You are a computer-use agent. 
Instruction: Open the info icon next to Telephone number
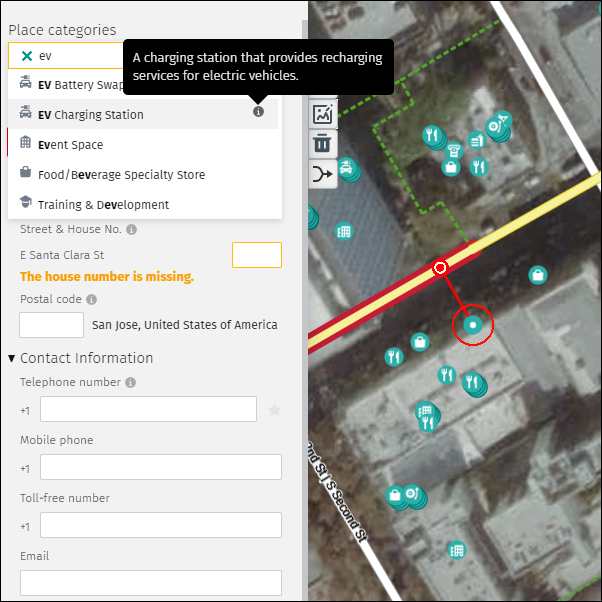coord(131,382)
